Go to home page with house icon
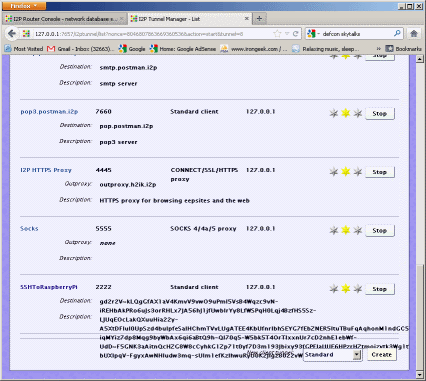The width and height of the screenshot is (426, 381). 414,33
